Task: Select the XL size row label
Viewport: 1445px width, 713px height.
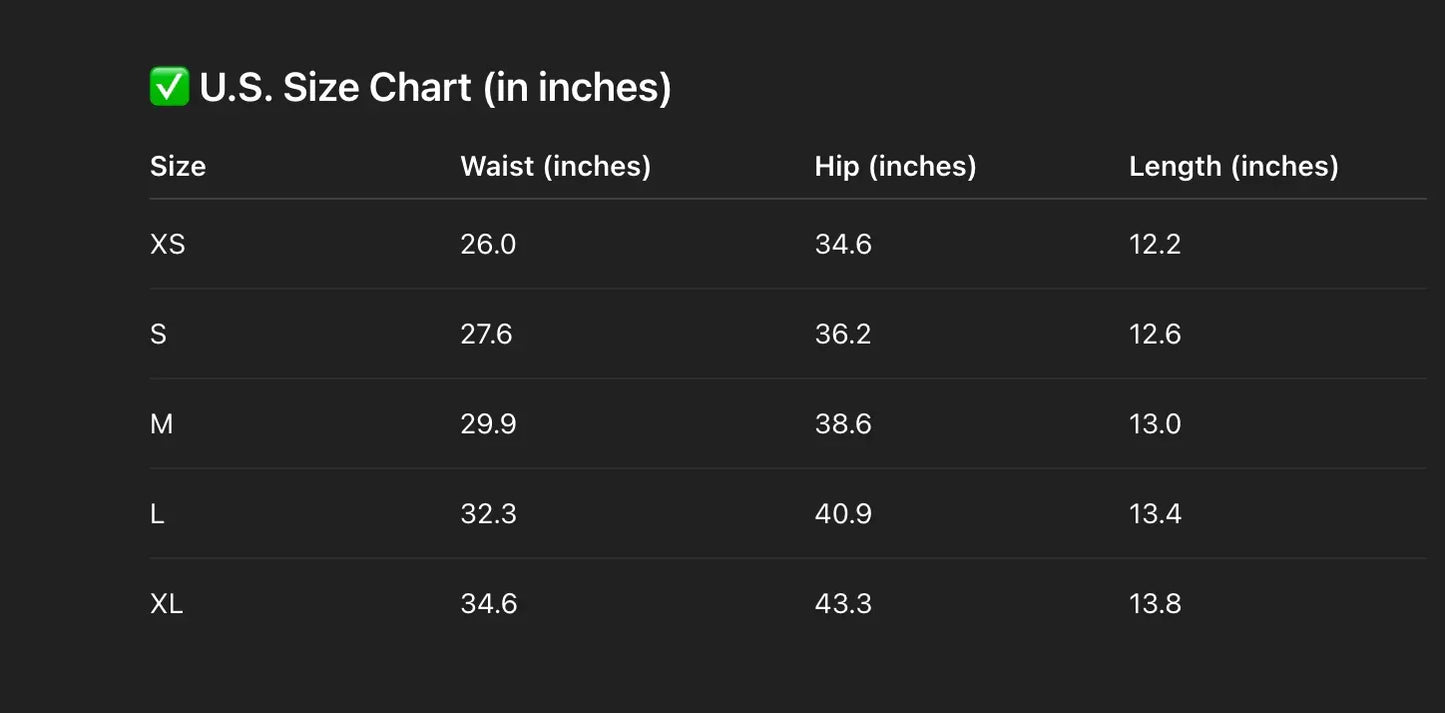Action: click(x=166, y=604)
